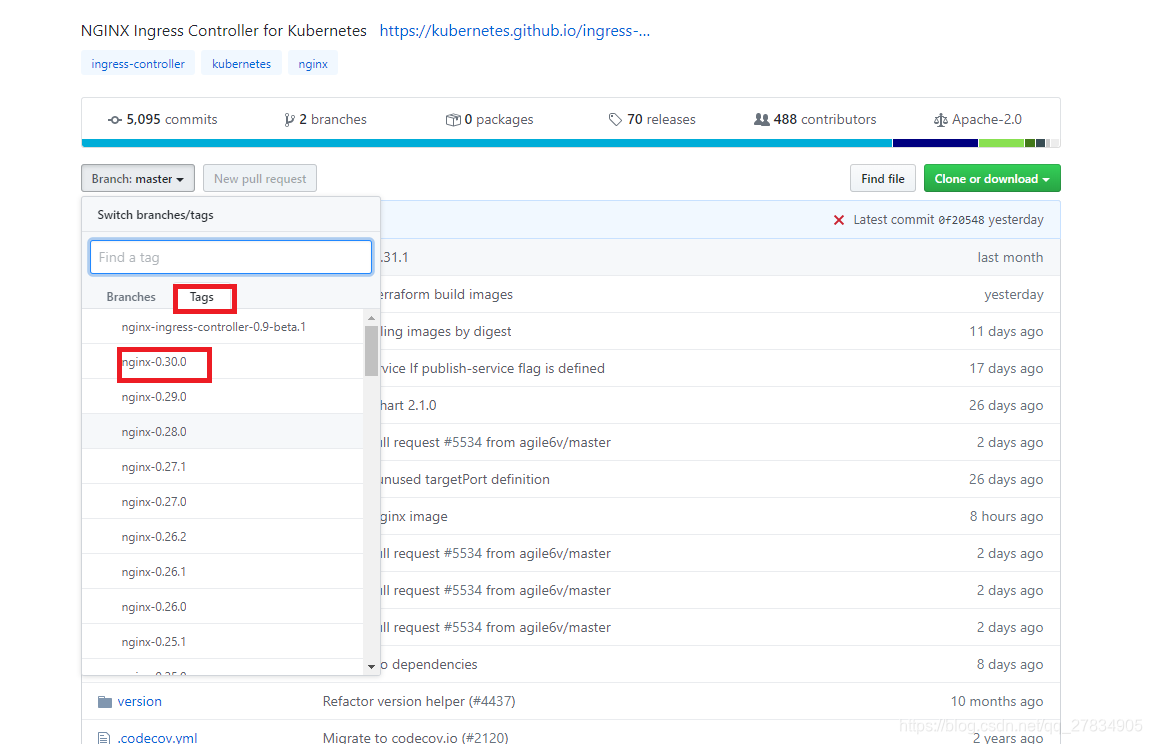Click the ingress-controller topic tag

138,64
